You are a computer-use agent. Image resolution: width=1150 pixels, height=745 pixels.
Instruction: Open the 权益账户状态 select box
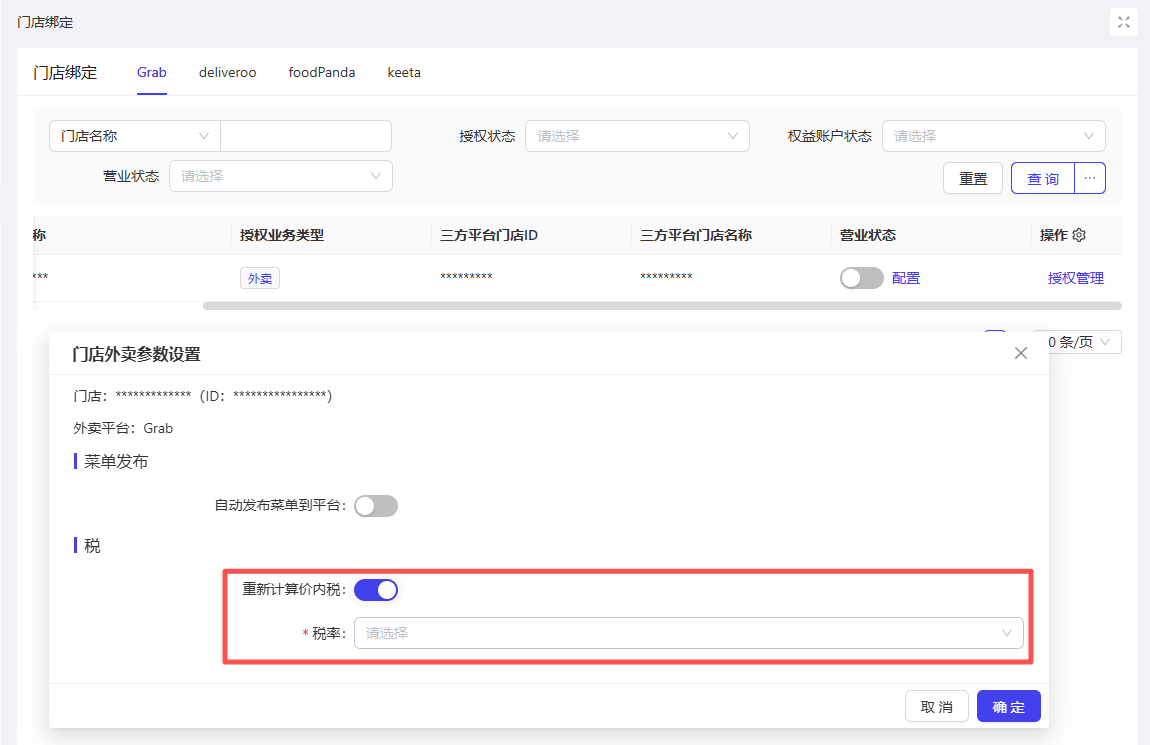point(993,136)
